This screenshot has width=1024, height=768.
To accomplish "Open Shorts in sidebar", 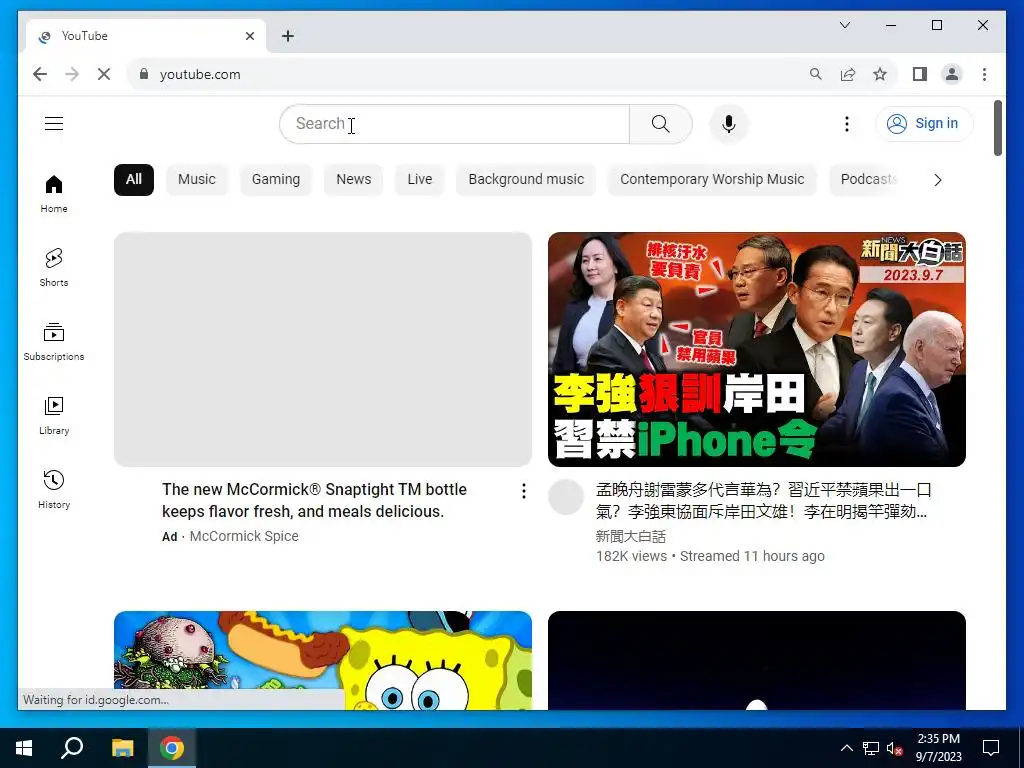I will [x=54, y=268].
